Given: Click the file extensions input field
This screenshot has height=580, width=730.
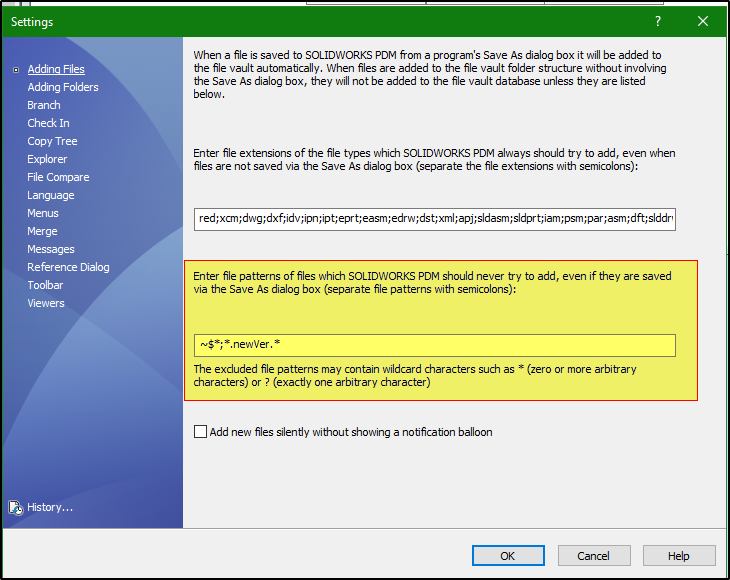Looking at the screenshot, I should coord(435,219).
